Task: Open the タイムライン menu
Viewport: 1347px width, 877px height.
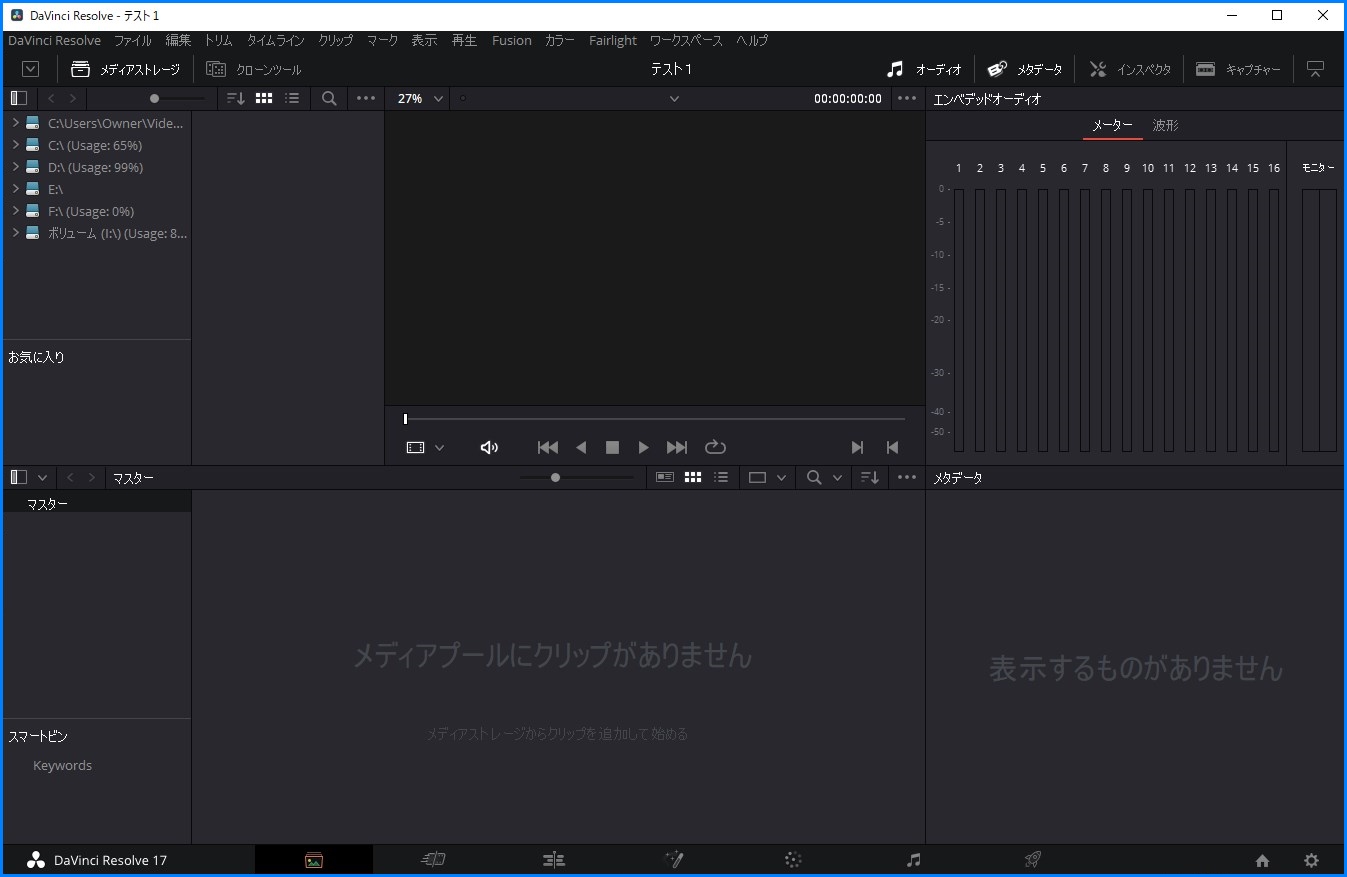Action: [x=276, y=41]
